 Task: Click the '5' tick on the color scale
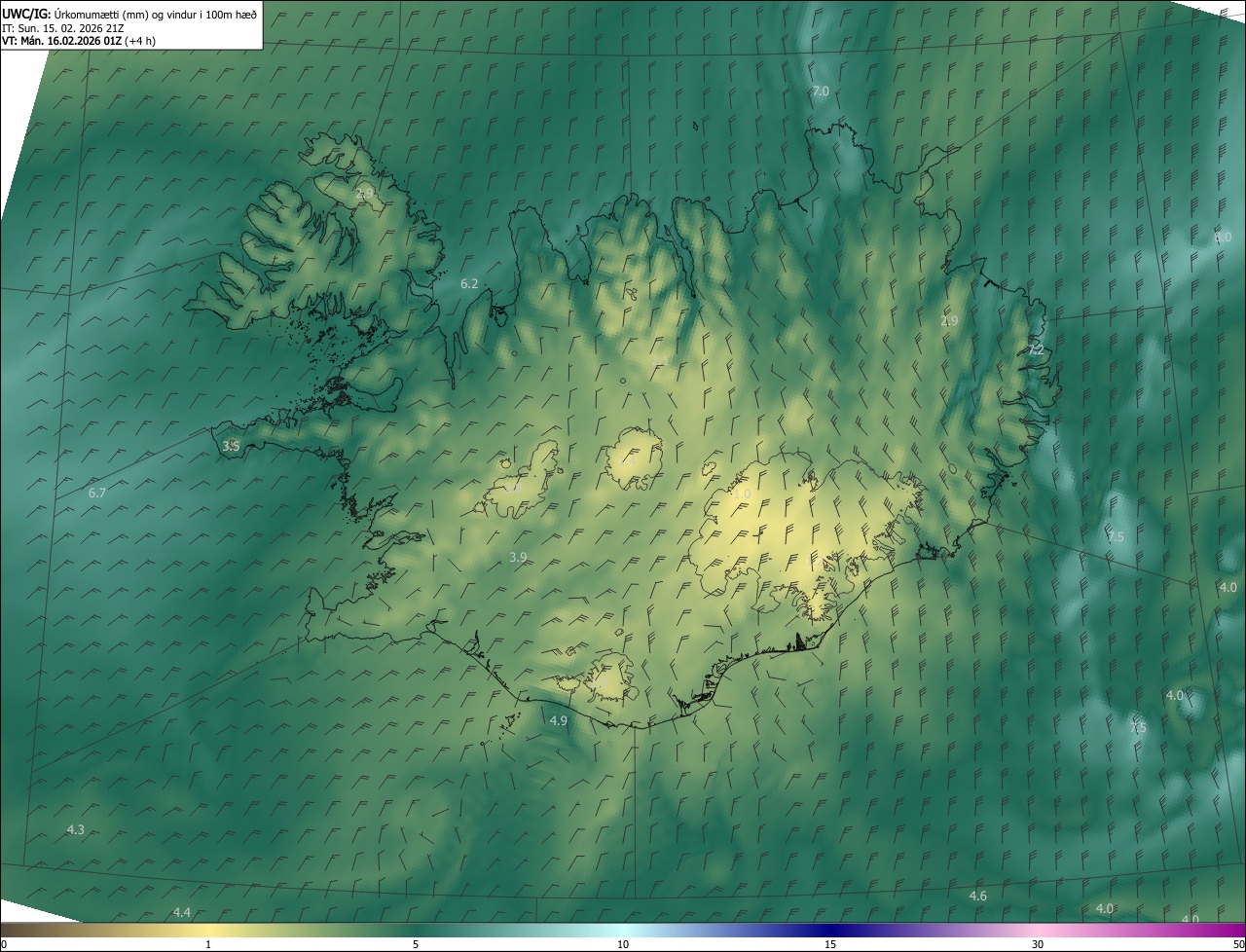(416, 944)
